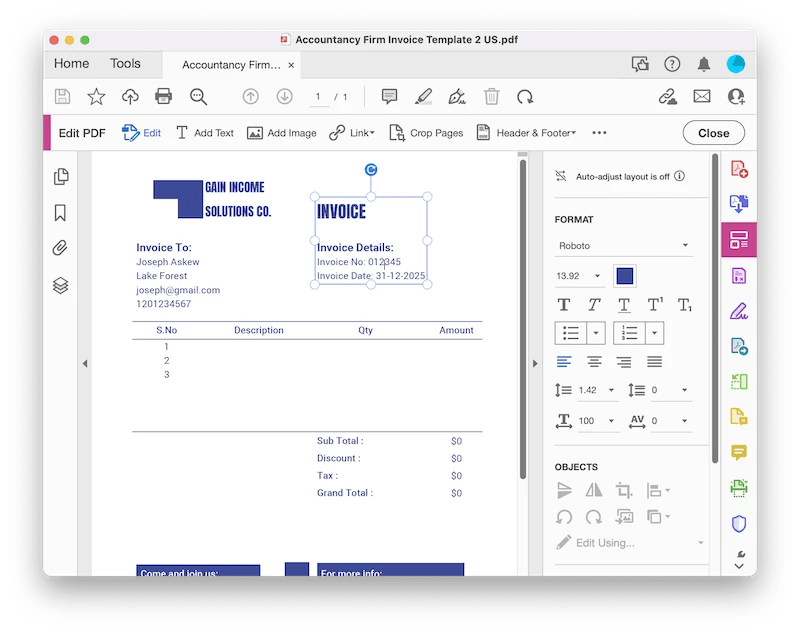Select the Accountancy Firm document tab

pyautogui.click(x=228, y=63)
